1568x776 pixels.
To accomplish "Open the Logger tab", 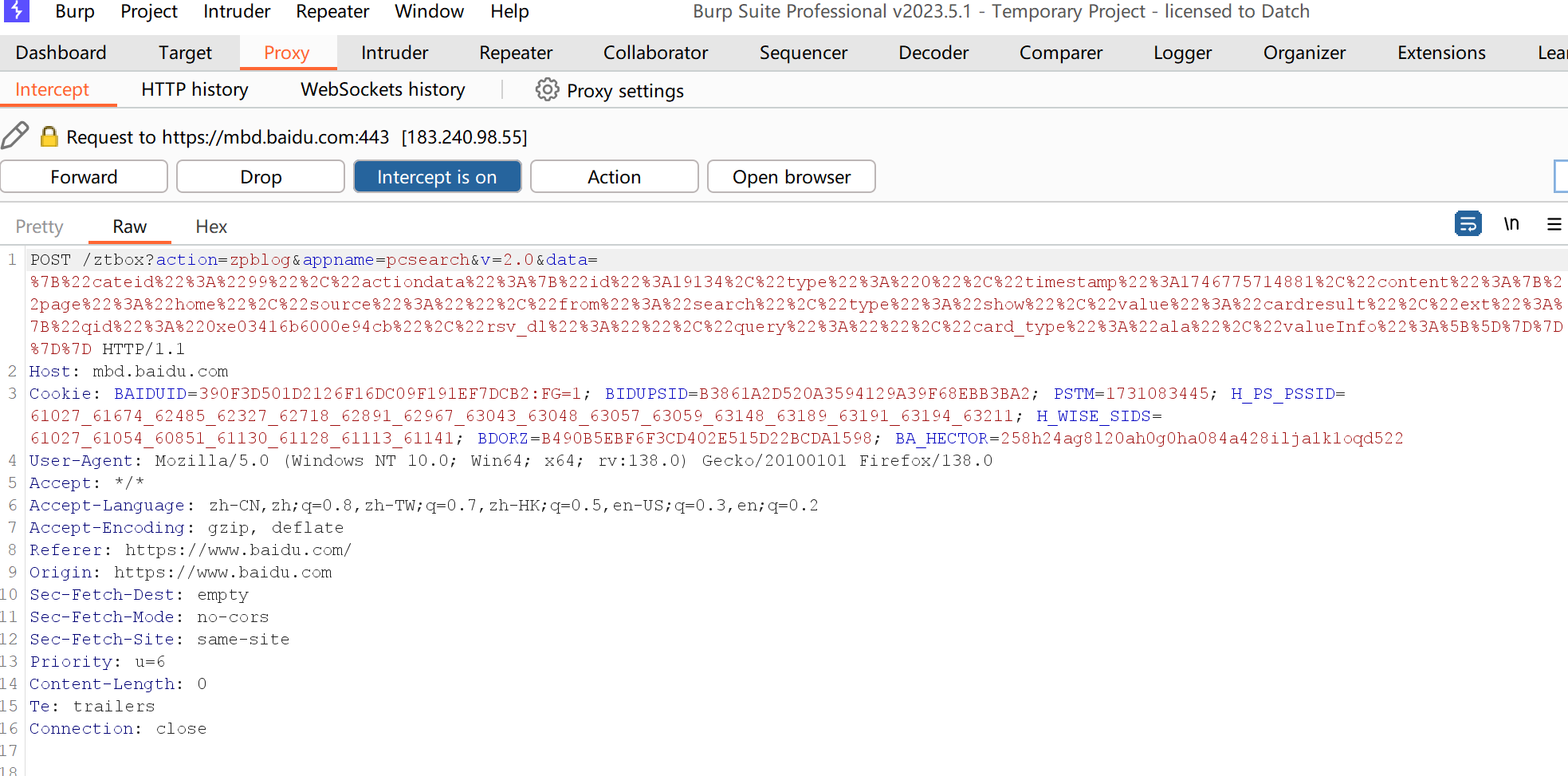I will click(x=1182, y=53).
